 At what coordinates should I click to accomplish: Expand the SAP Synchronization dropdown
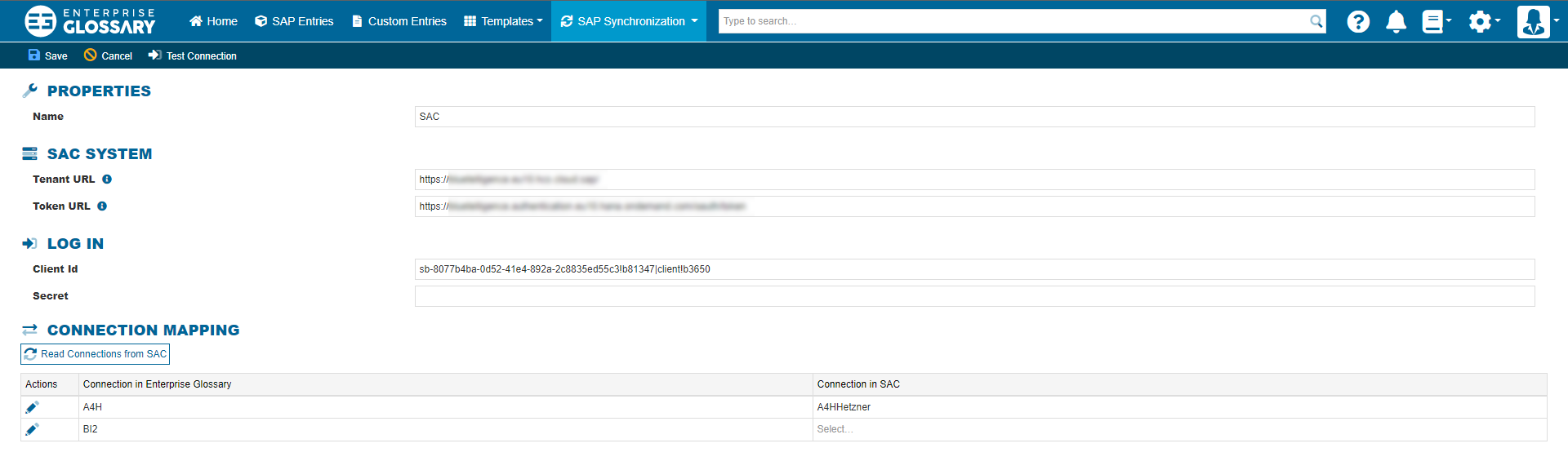[629, 21]
